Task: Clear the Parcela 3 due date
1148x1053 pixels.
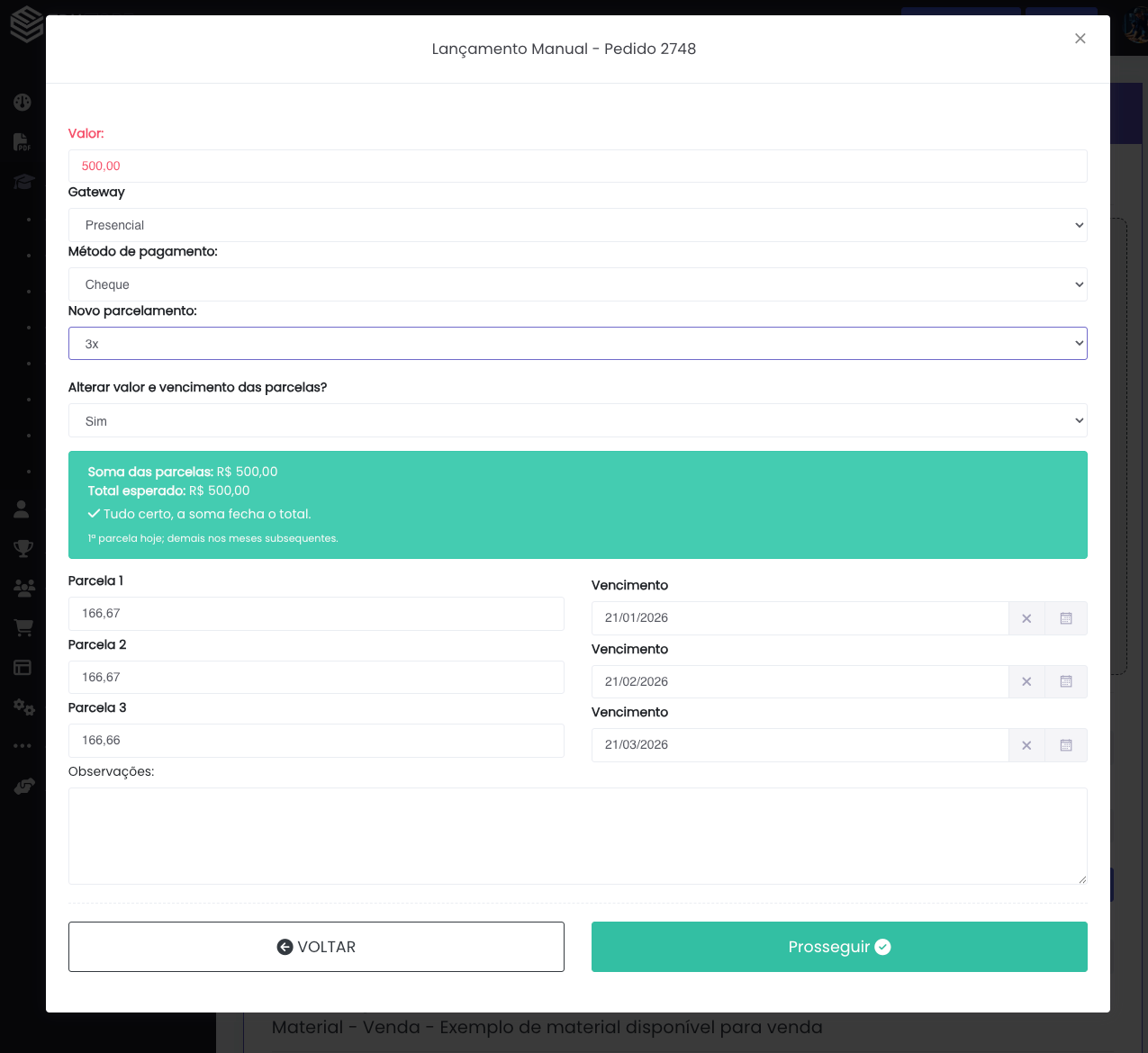Action: [x=1026, y=745]
